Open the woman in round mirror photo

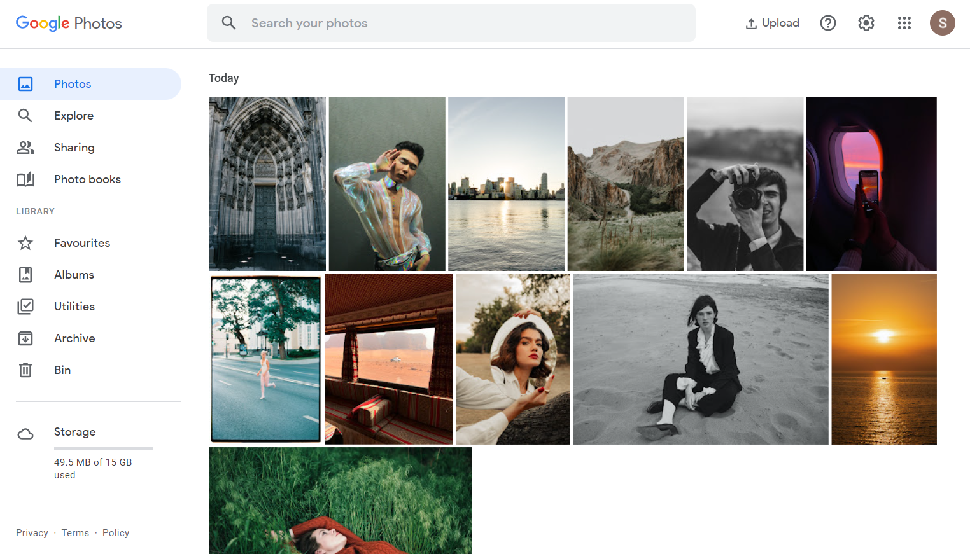[513, 359]
